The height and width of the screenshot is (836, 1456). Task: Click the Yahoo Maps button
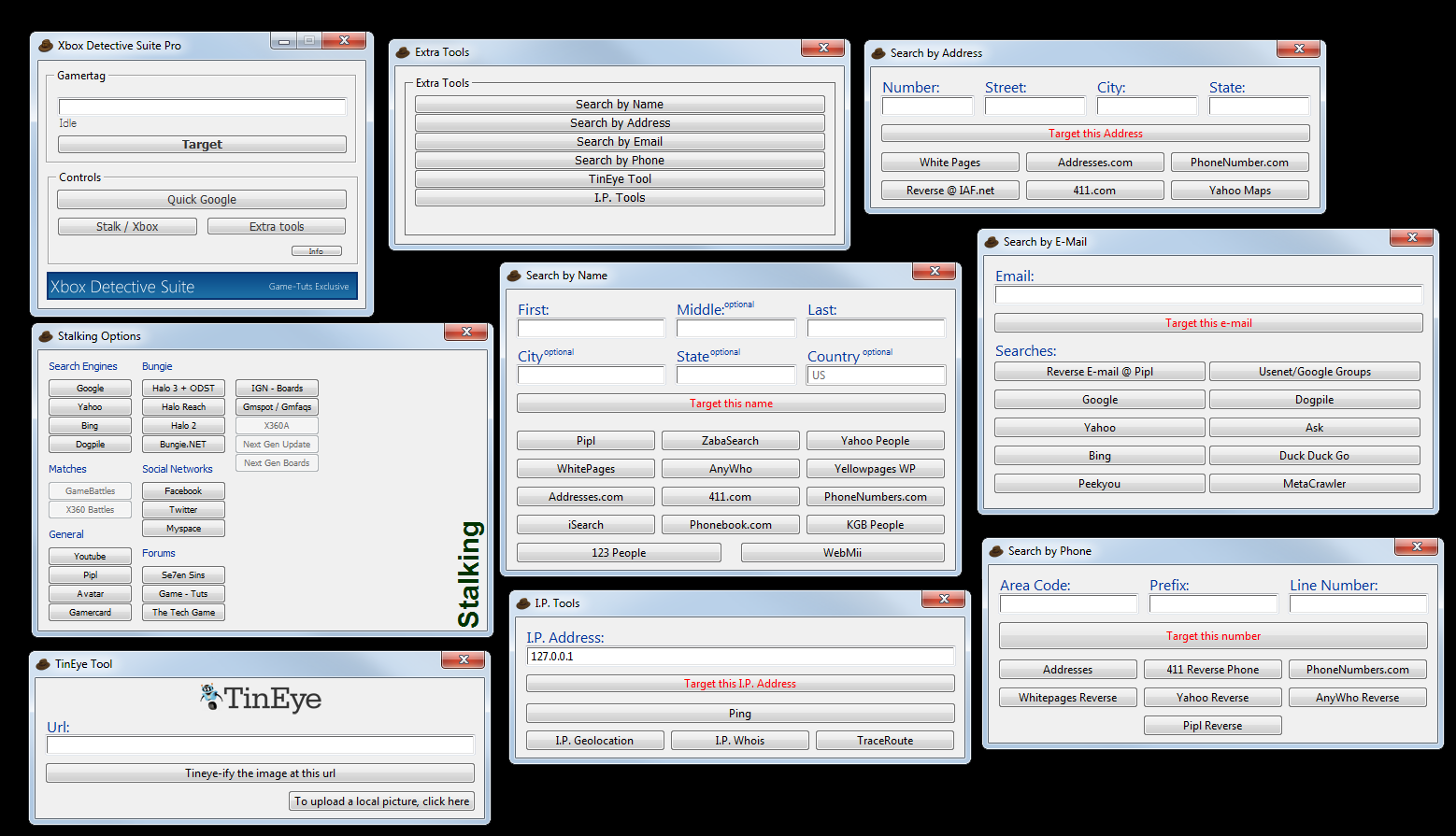point(1240,191)
